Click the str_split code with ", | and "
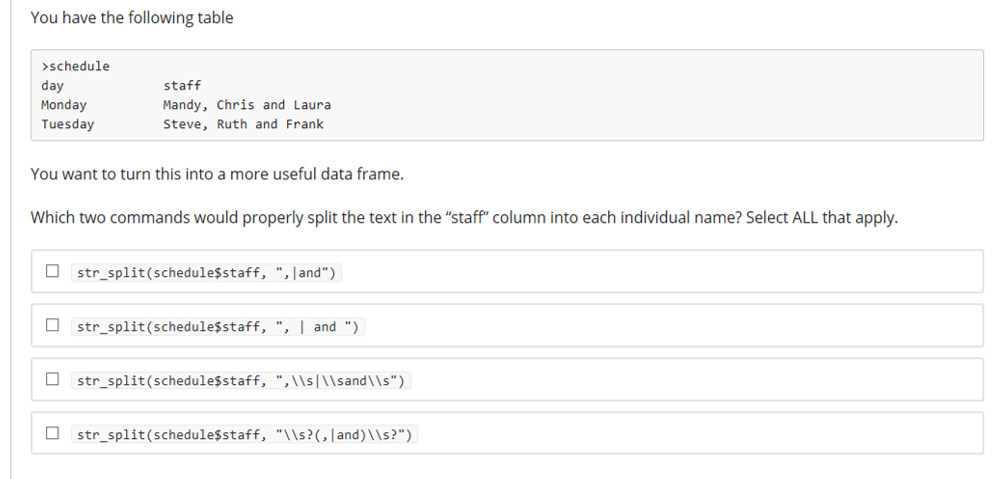The height and width of the screenshot is (479, 1002). pyautogui.click(x=218, y=326)
